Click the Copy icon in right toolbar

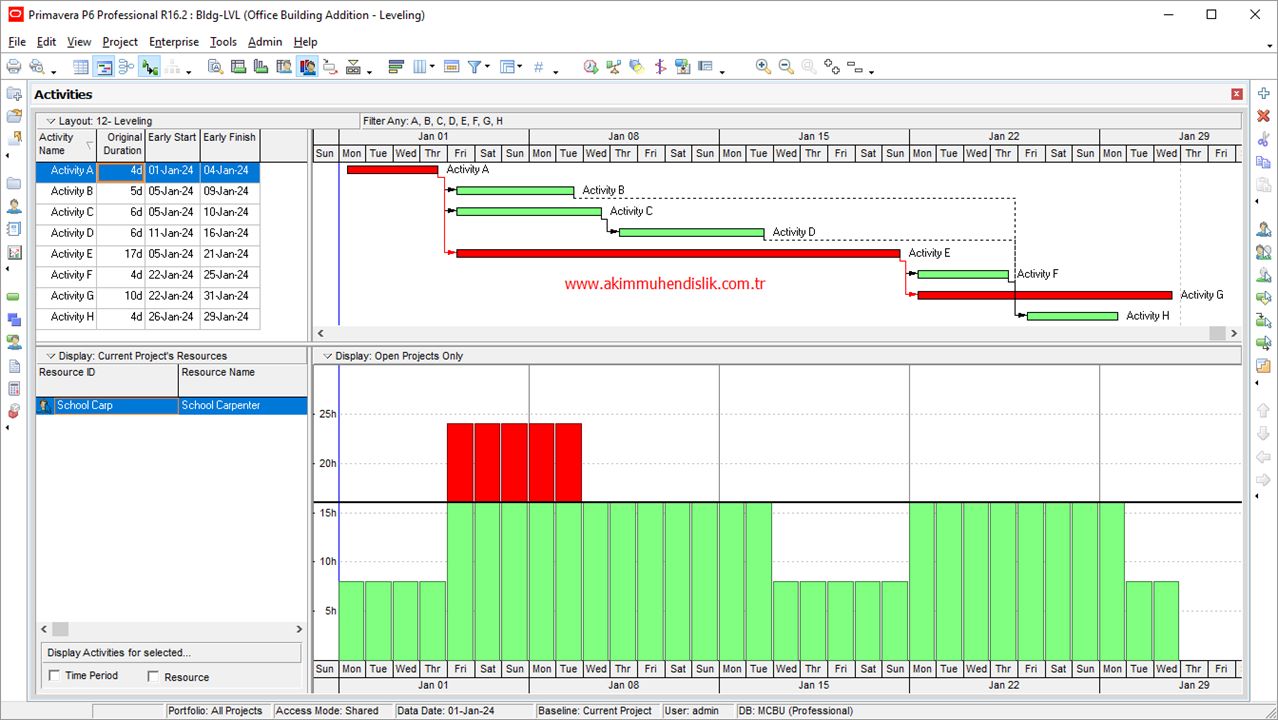coord(1263,162)
